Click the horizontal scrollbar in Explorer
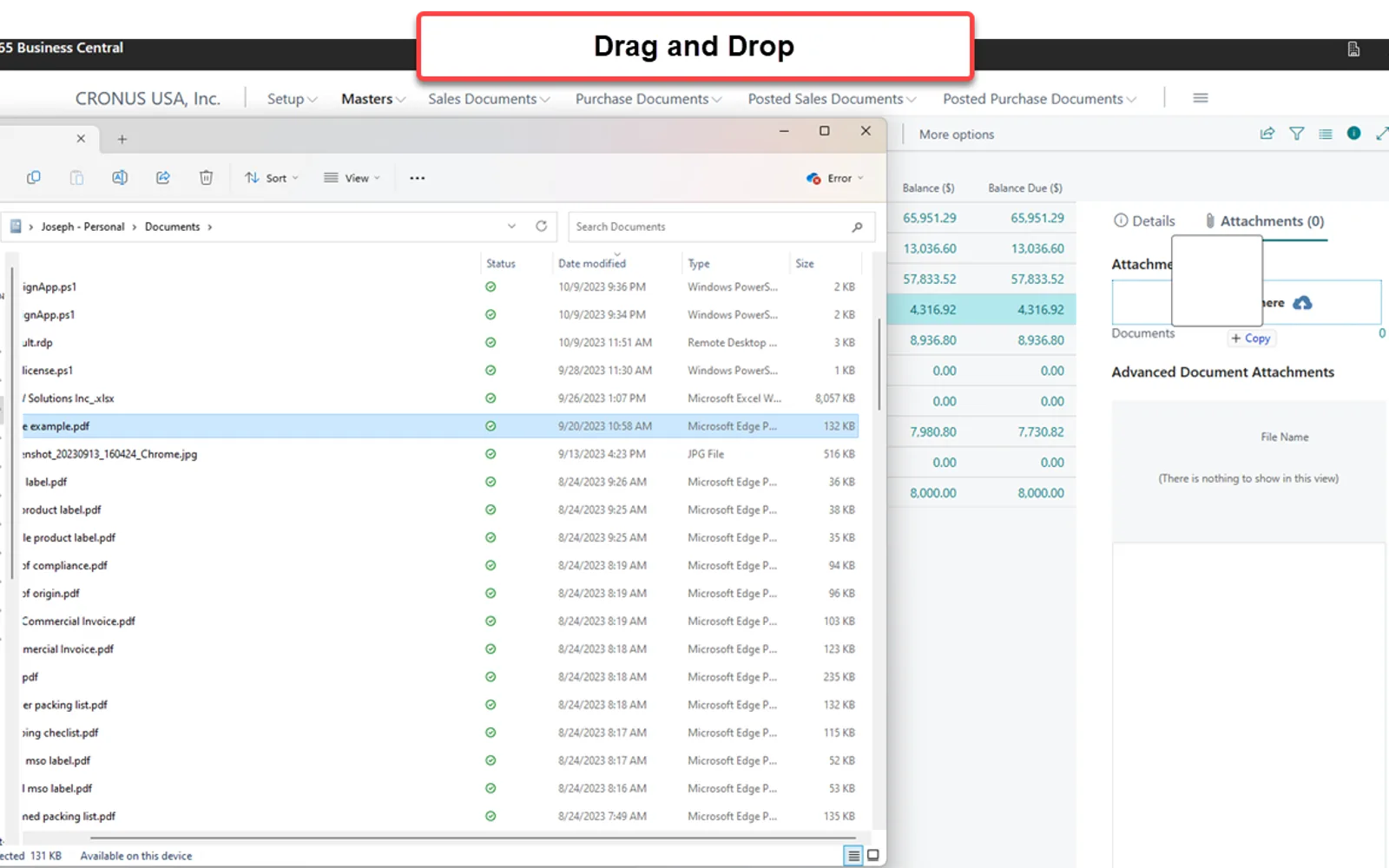 tap(473, 838)
